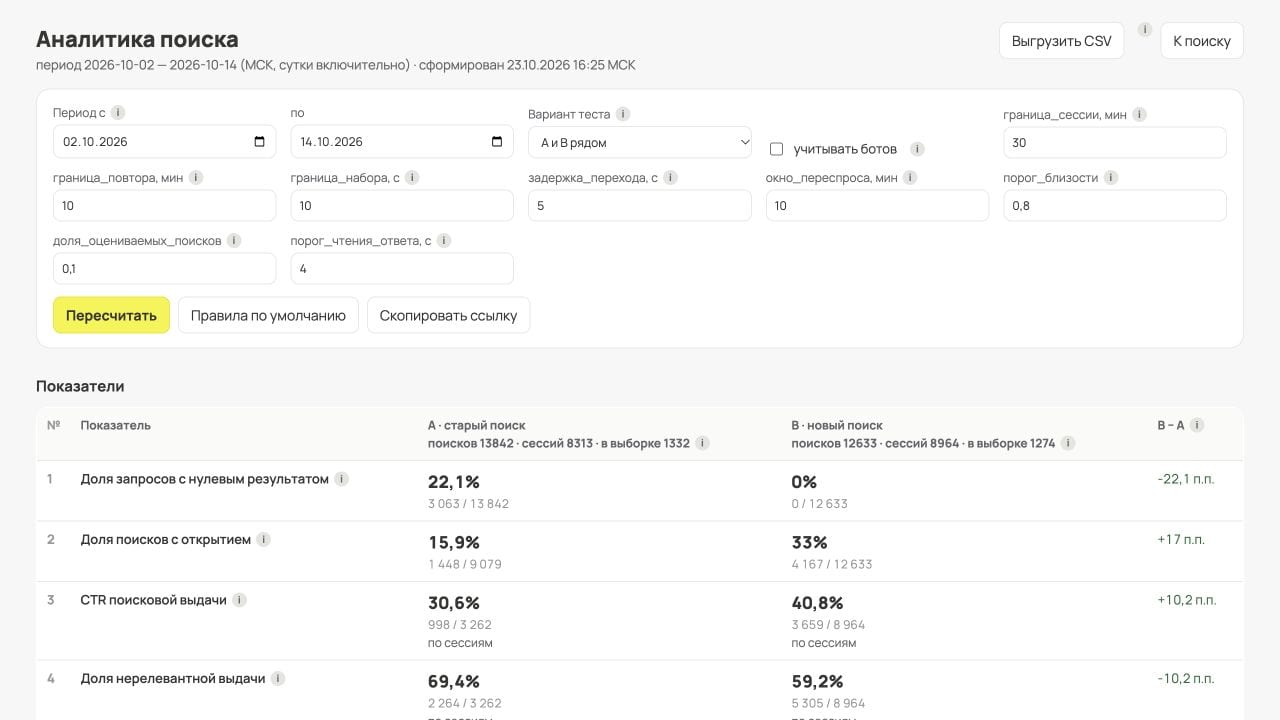Click info icon for граница_набора, с

[x=412, y=177]
